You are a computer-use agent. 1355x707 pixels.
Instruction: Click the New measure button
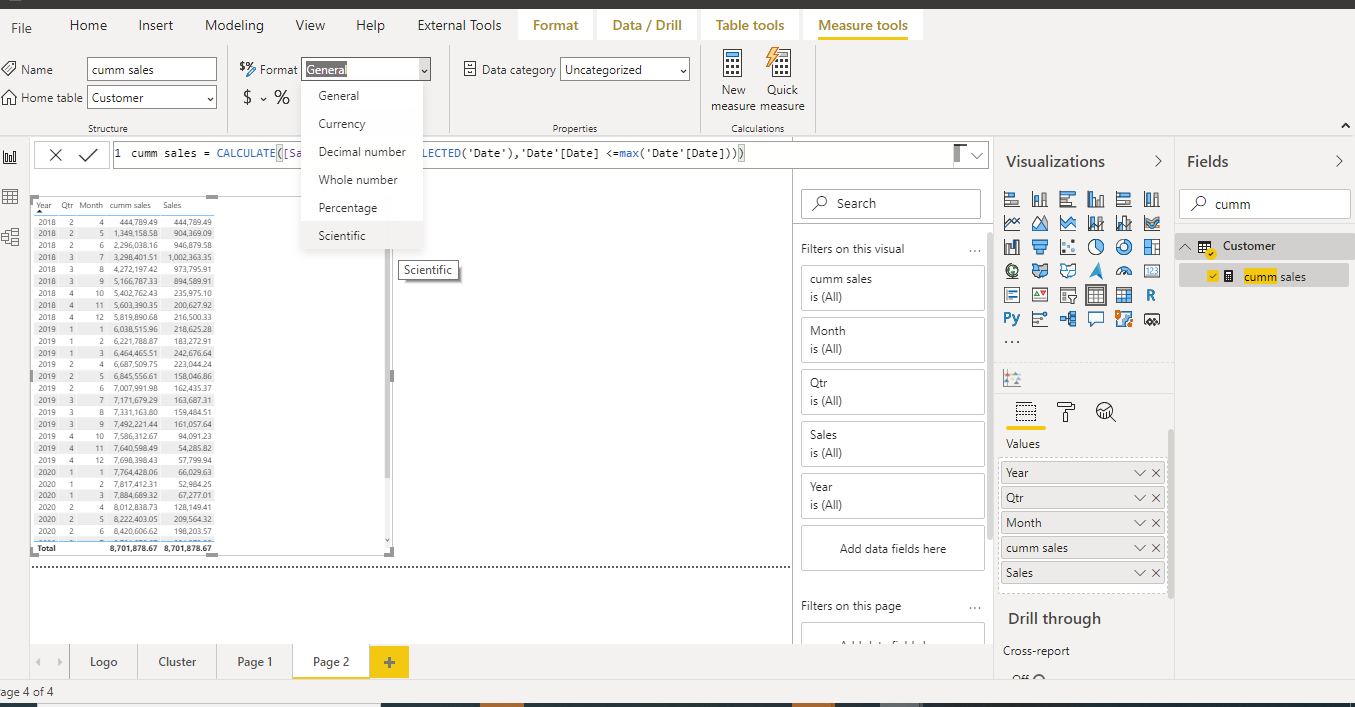(733, 80)
